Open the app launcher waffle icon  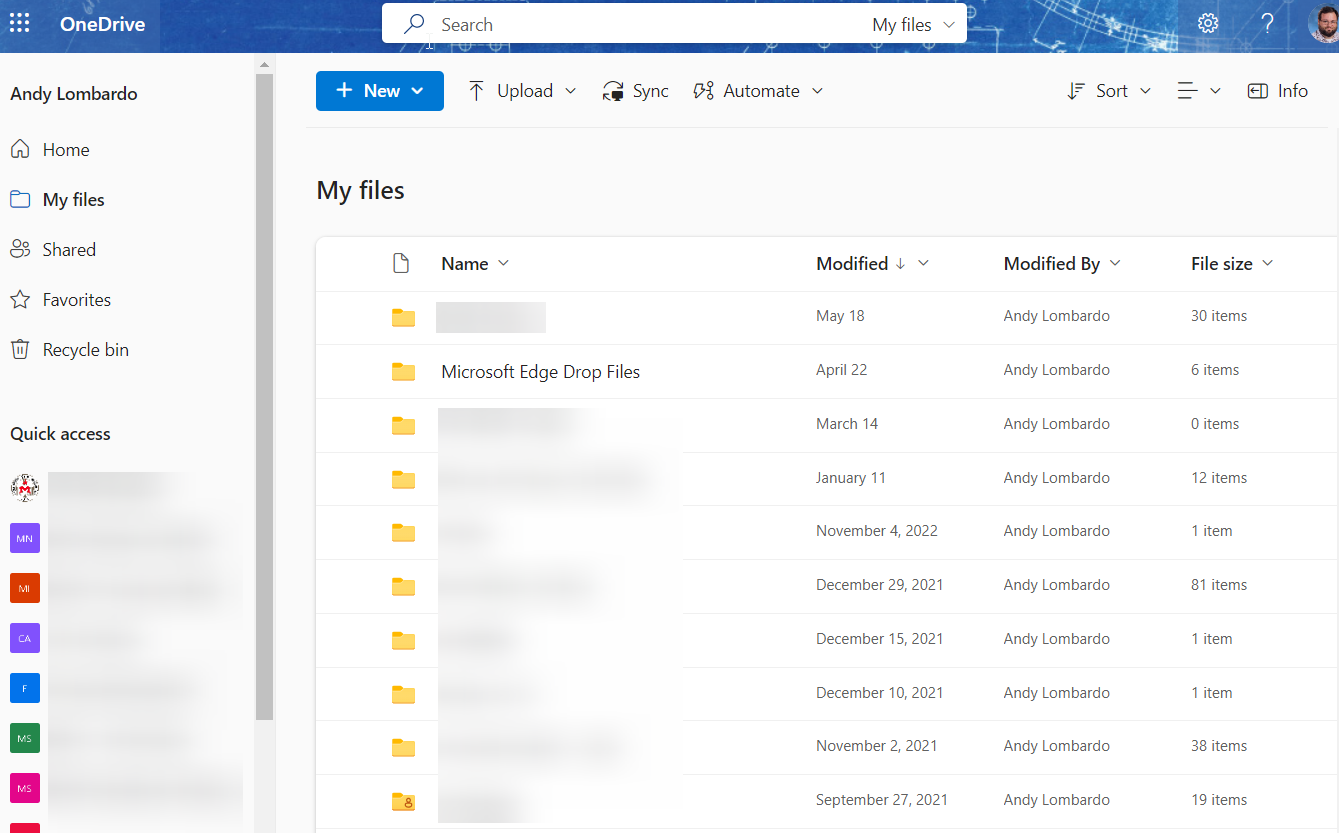20,23
